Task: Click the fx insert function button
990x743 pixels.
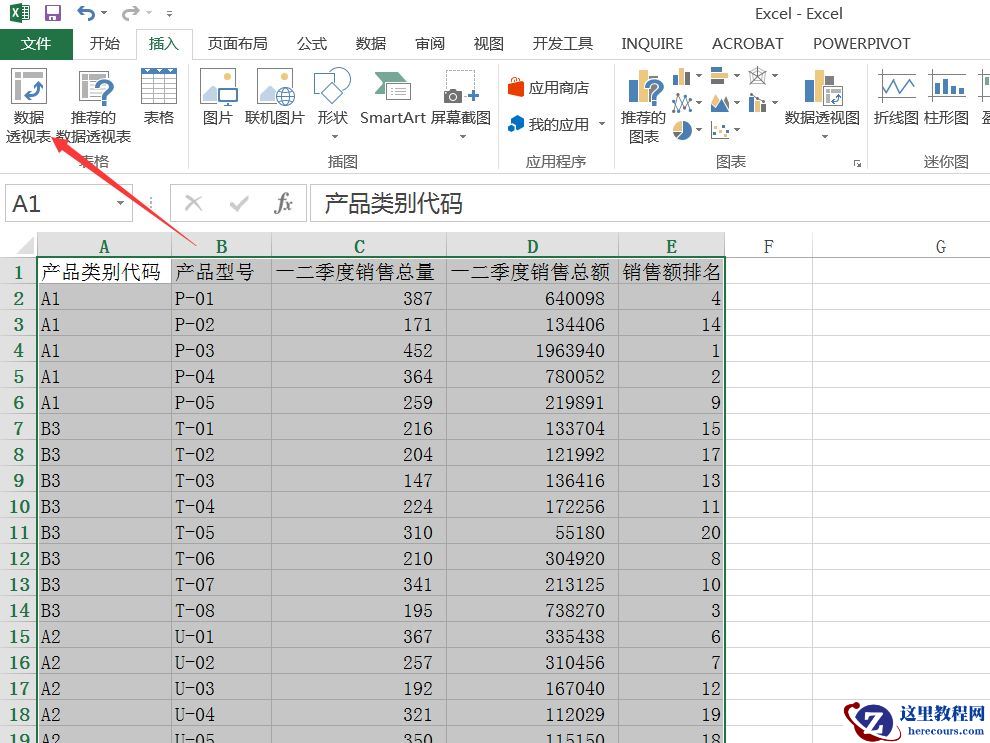Action: (283, 204)
